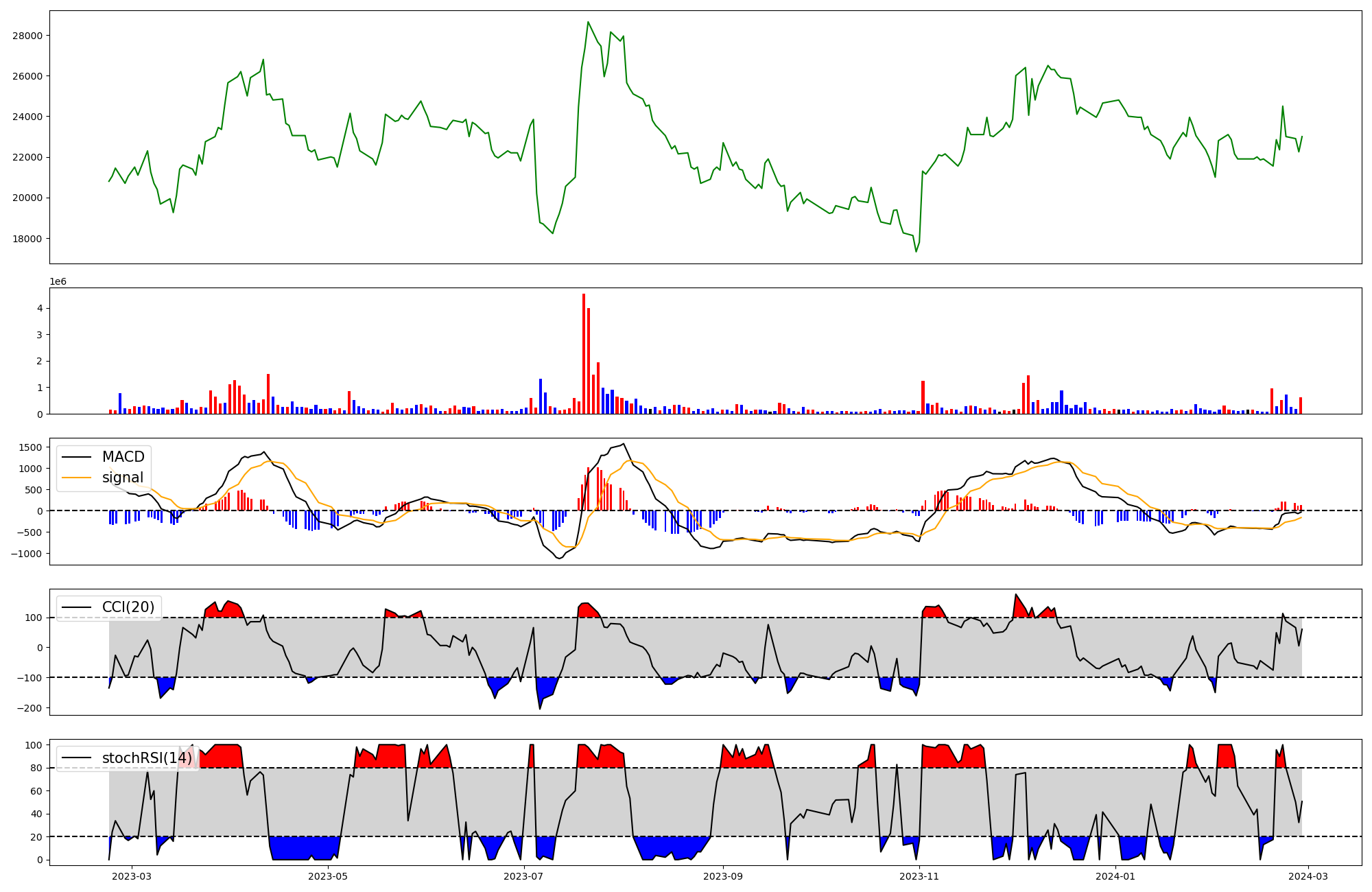Screen dimensions: 1372x892
Task: Click the black MACD line swatch in legend
Action: pos(76,457)
